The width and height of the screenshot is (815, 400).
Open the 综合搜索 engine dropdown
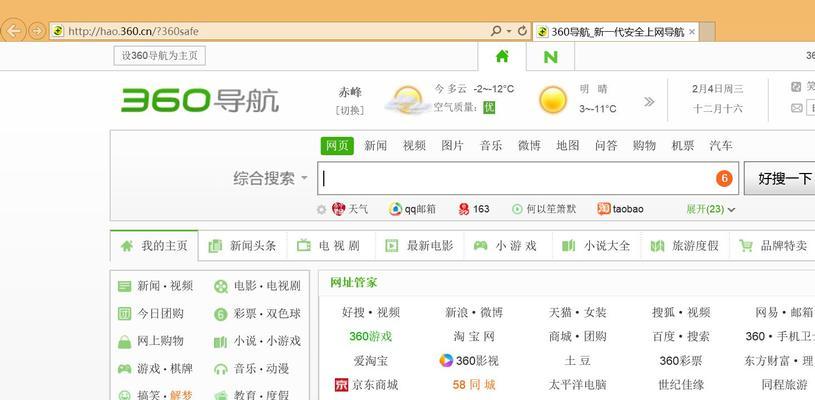270,179
